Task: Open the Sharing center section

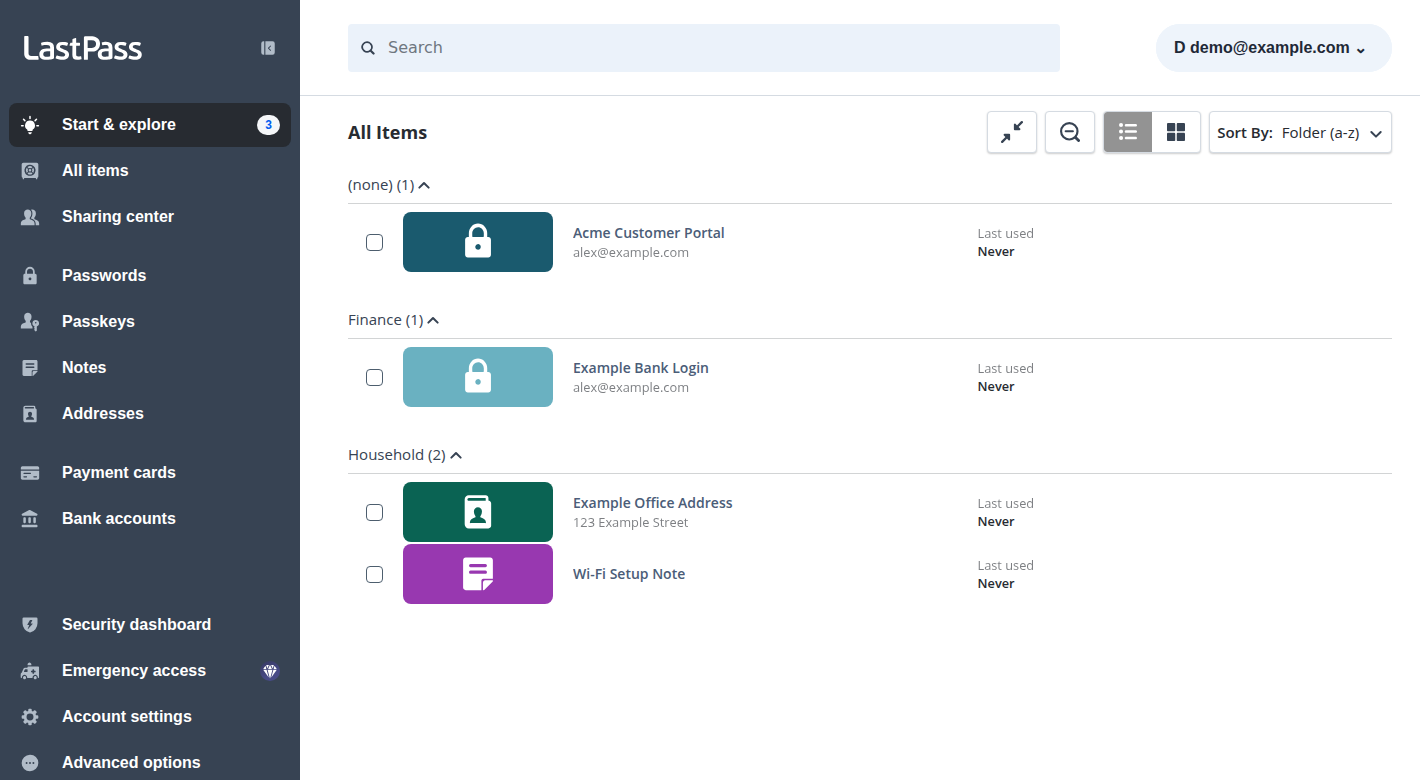Action: pyautogui.click(x=150, y=217)
